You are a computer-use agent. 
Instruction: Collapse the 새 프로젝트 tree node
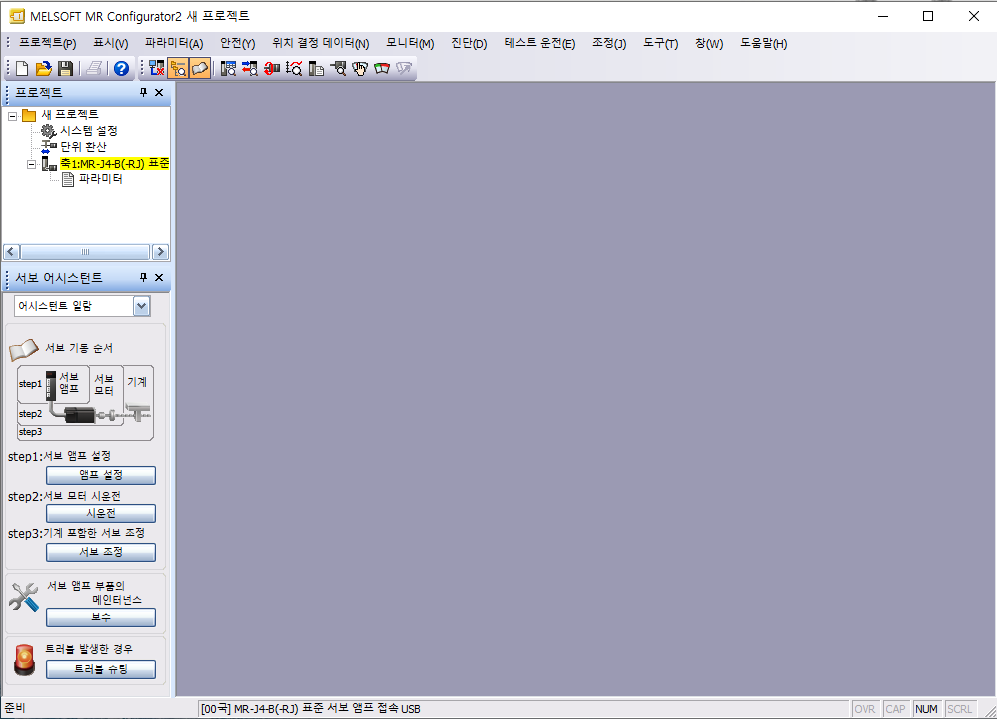13,116
